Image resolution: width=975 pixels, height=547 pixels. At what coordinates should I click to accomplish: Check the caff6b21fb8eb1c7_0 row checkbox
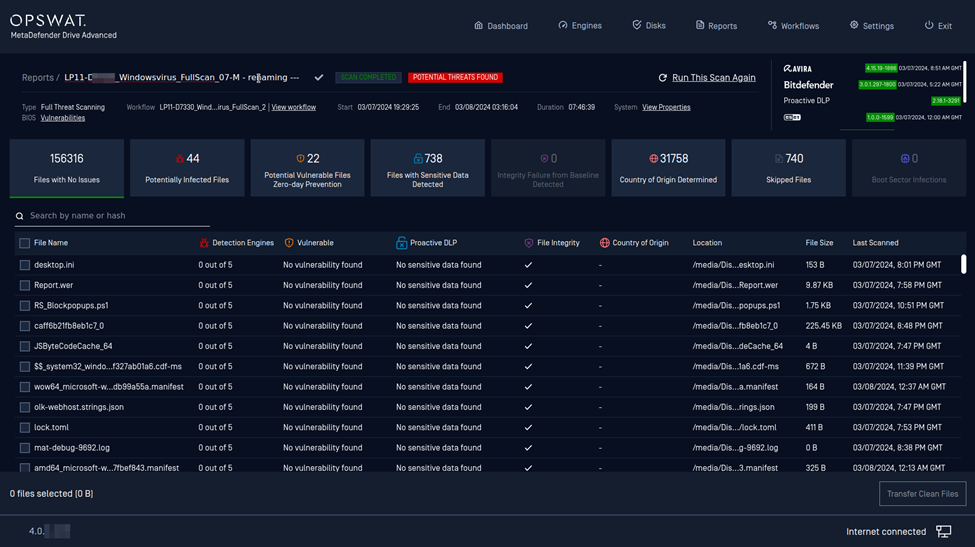coord(24,326)
